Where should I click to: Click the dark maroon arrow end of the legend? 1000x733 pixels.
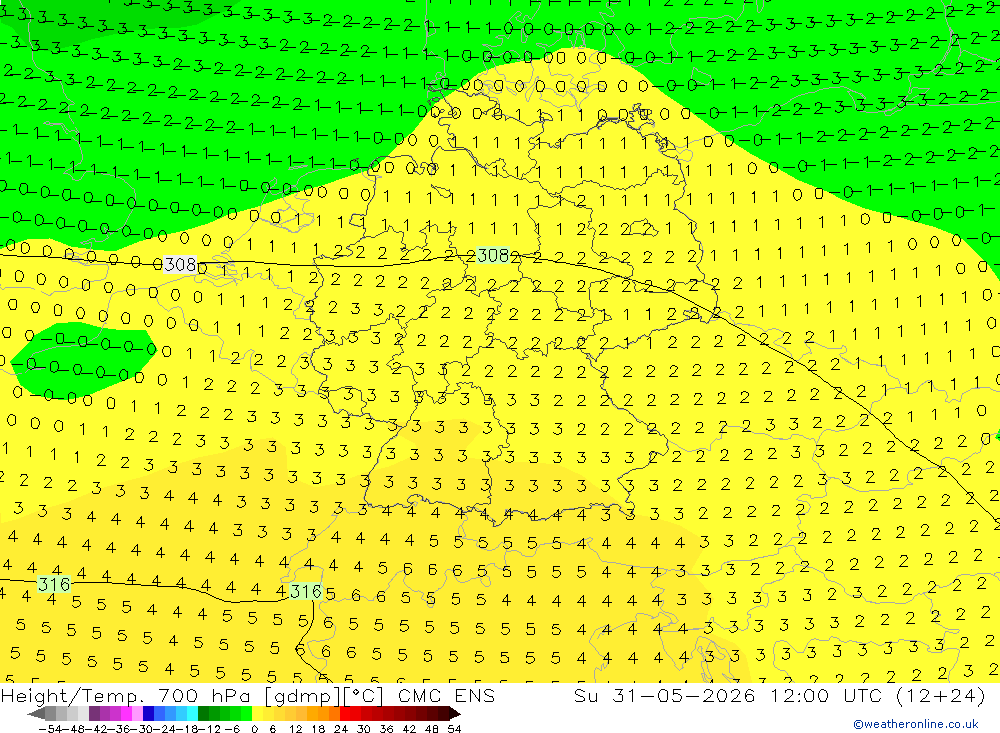coord(455,713)
